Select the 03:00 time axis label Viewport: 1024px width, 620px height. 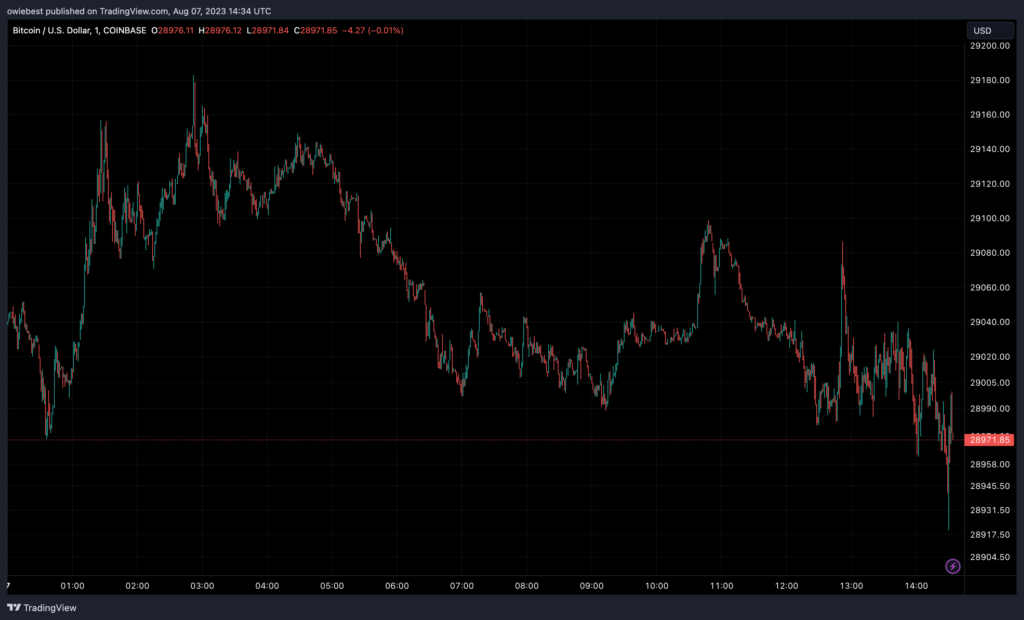202,586
